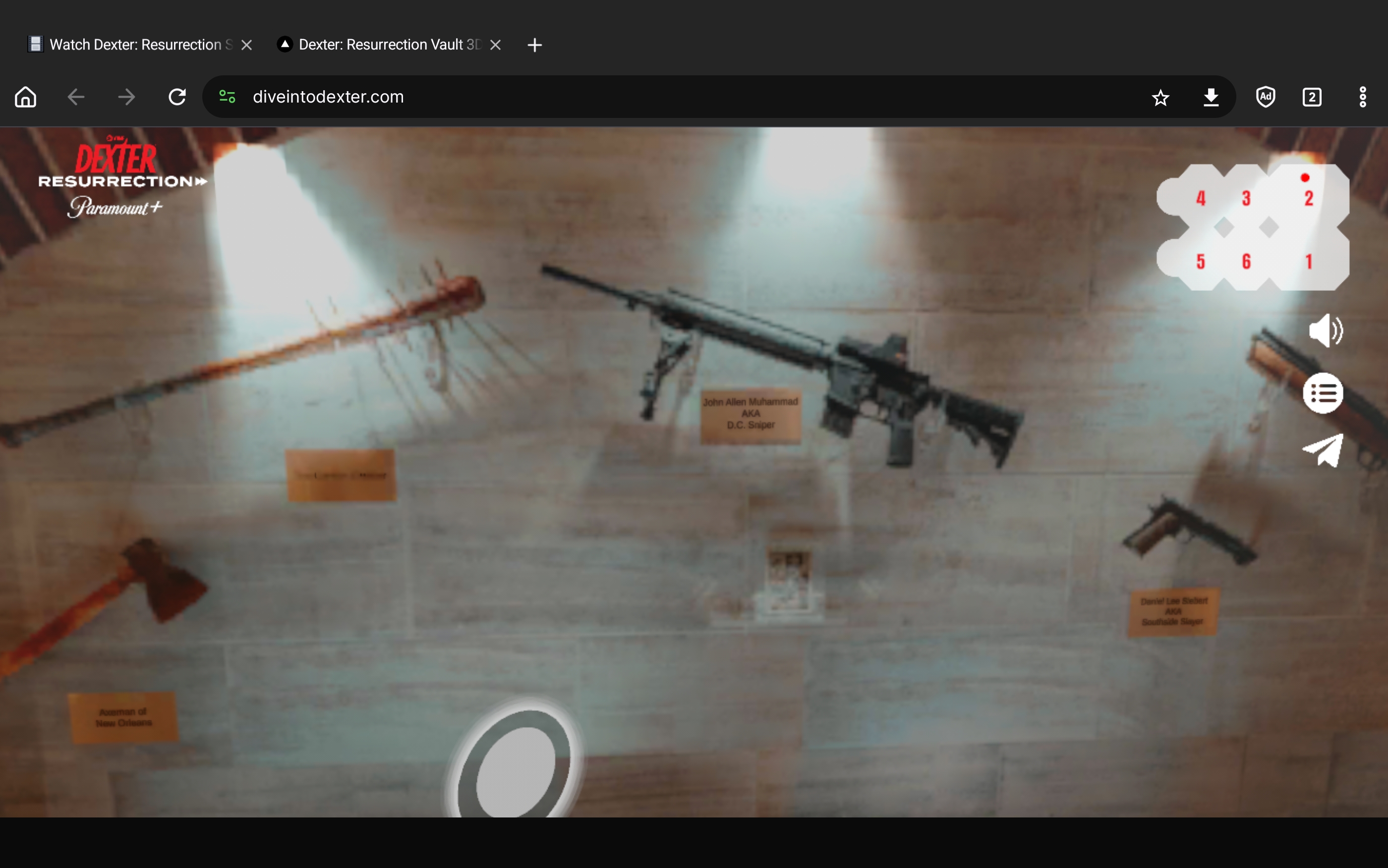
Task: Jump to room 1 on the minimap
Action: [1308, 262]
